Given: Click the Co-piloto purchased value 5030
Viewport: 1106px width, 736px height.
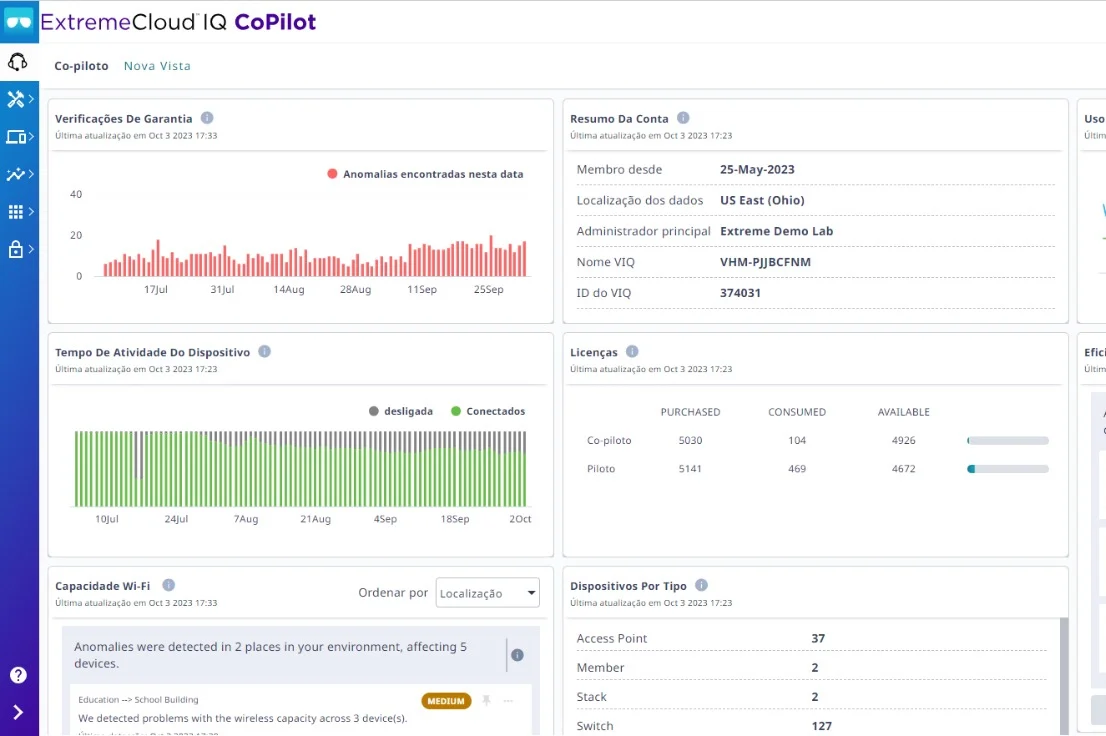Looking at the screenshot, I should click(x=691, y=440).
